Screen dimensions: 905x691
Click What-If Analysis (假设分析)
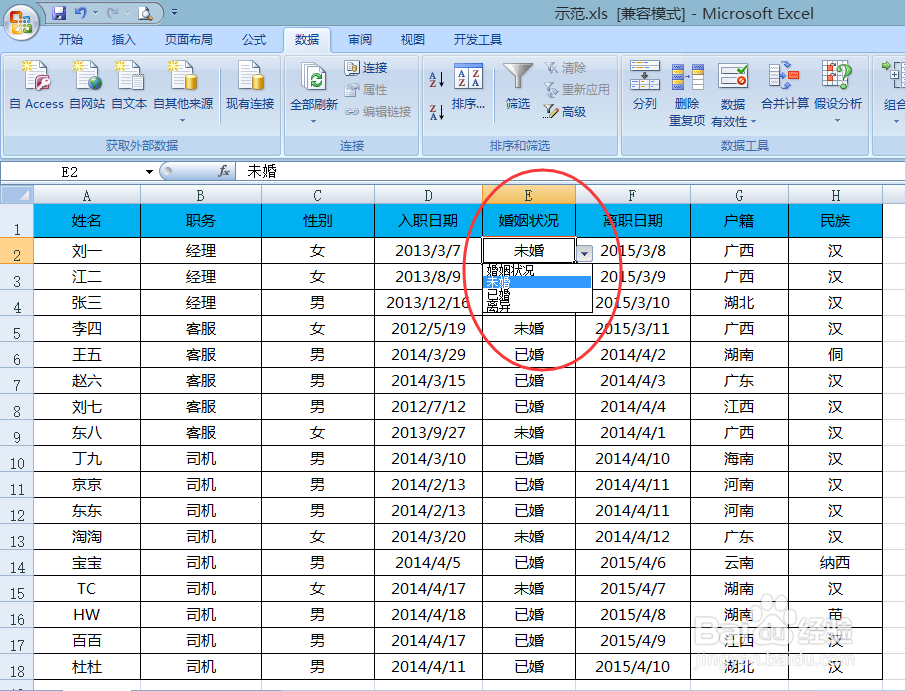point(837,85)
